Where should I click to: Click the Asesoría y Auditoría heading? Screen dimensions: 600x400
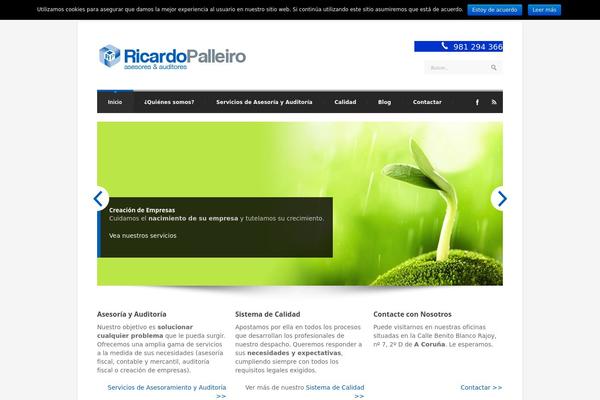tap(132, 314)
